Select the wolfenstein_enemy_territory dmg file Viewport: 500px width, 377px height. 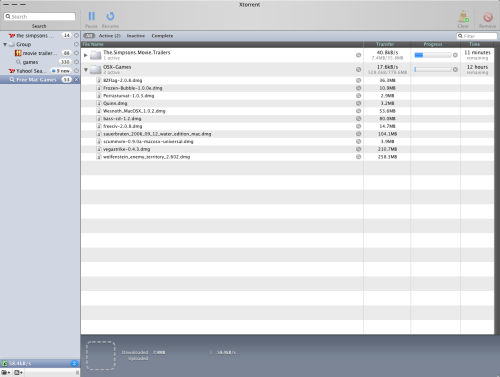coord(146,157)
